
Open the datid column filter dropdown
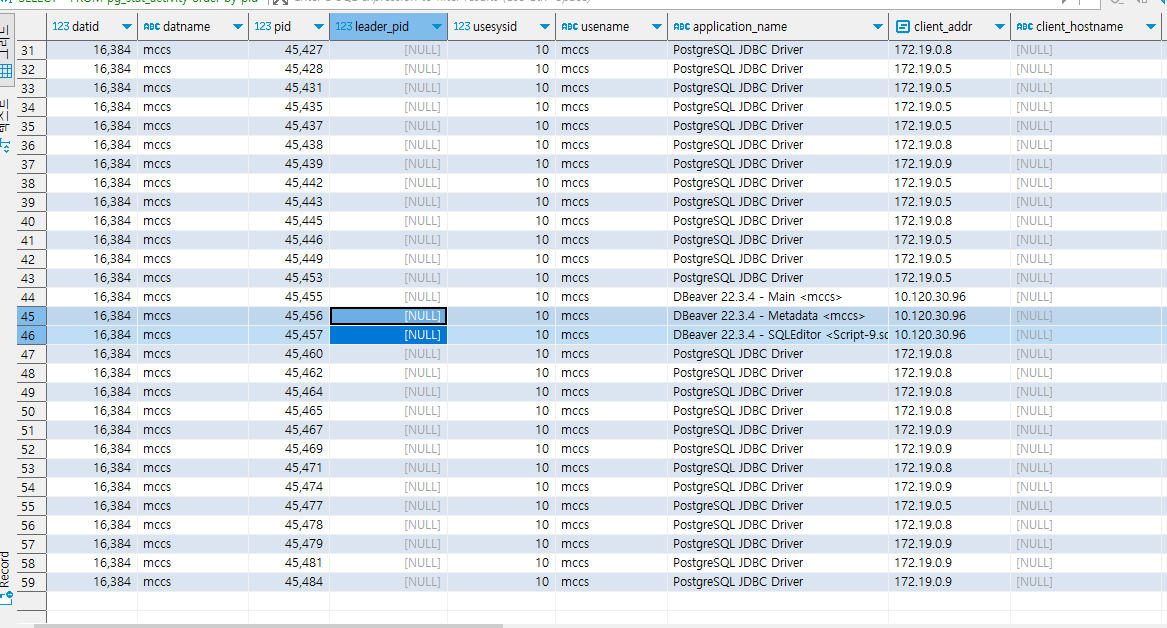[127, 27]
